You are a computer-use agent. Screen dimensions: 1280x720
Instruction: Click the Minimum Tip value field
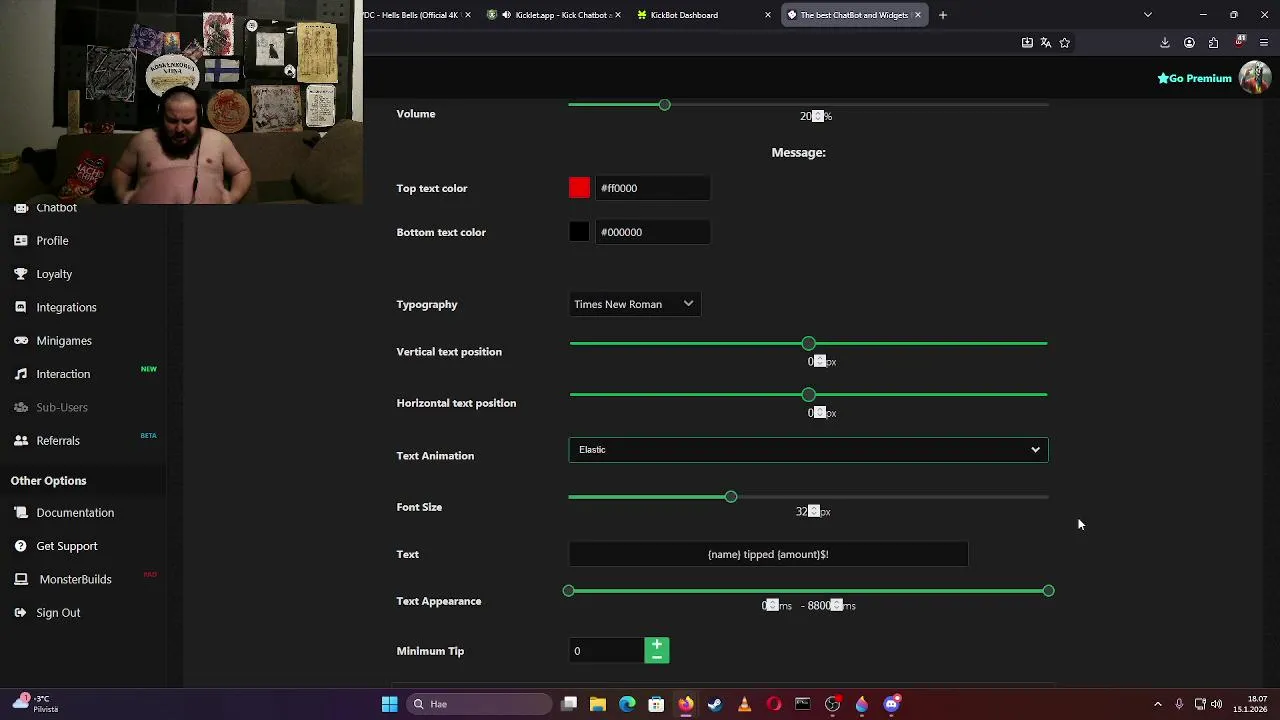click(607, 651)
